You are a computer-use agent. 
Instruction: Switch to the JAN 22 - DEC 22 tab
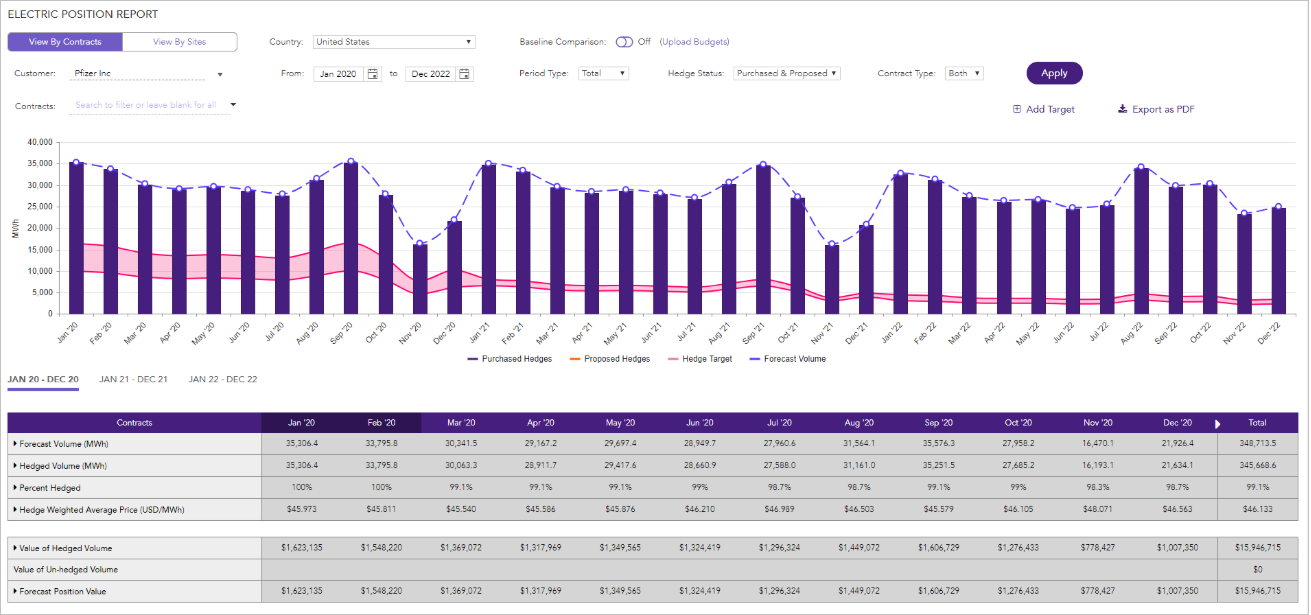tap(223, 380)
